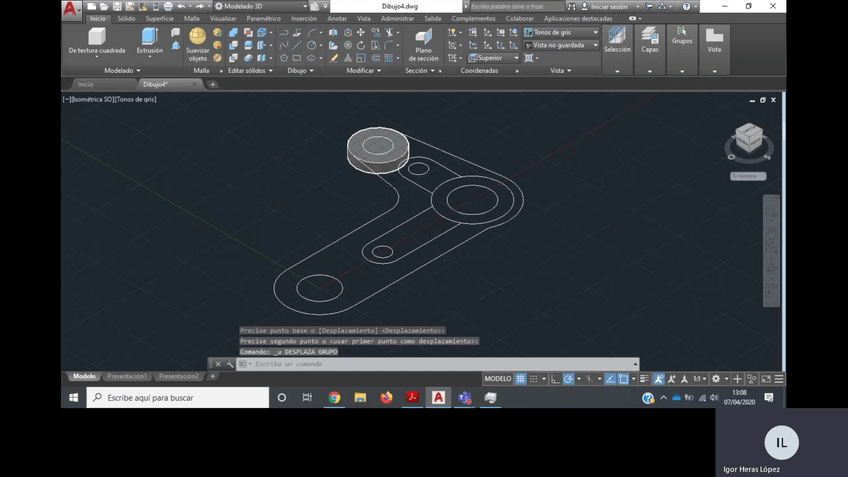This screenshot has width=848, height=477.
Task: Toggle the workspace settings gear in status bar
Action: pos(715,379)
